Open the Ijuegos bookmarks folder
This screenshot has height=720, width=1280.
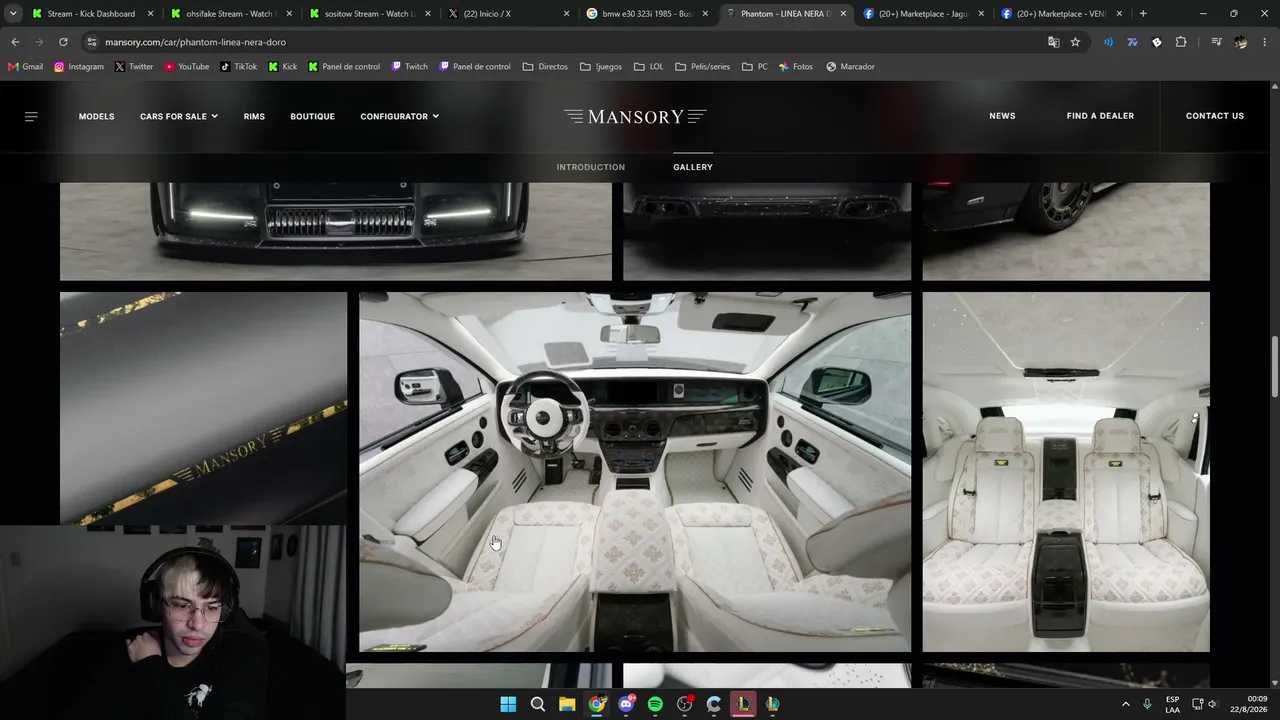point(601,67)
